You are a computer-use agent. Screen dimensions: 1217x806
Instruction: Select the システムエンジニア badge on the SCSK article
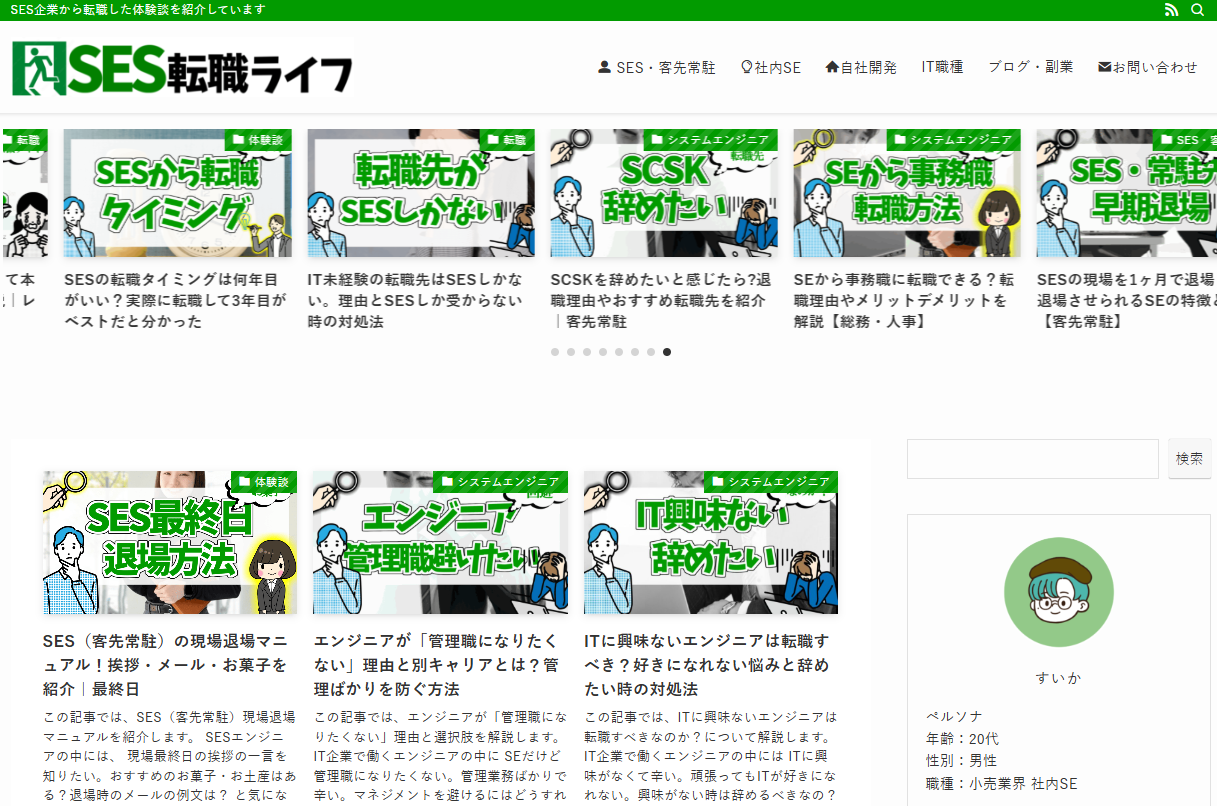point(713,140)
